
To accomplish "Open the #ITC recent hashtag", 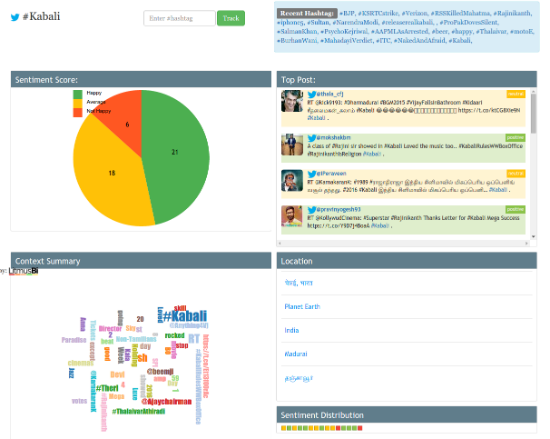I will [383, 41].
